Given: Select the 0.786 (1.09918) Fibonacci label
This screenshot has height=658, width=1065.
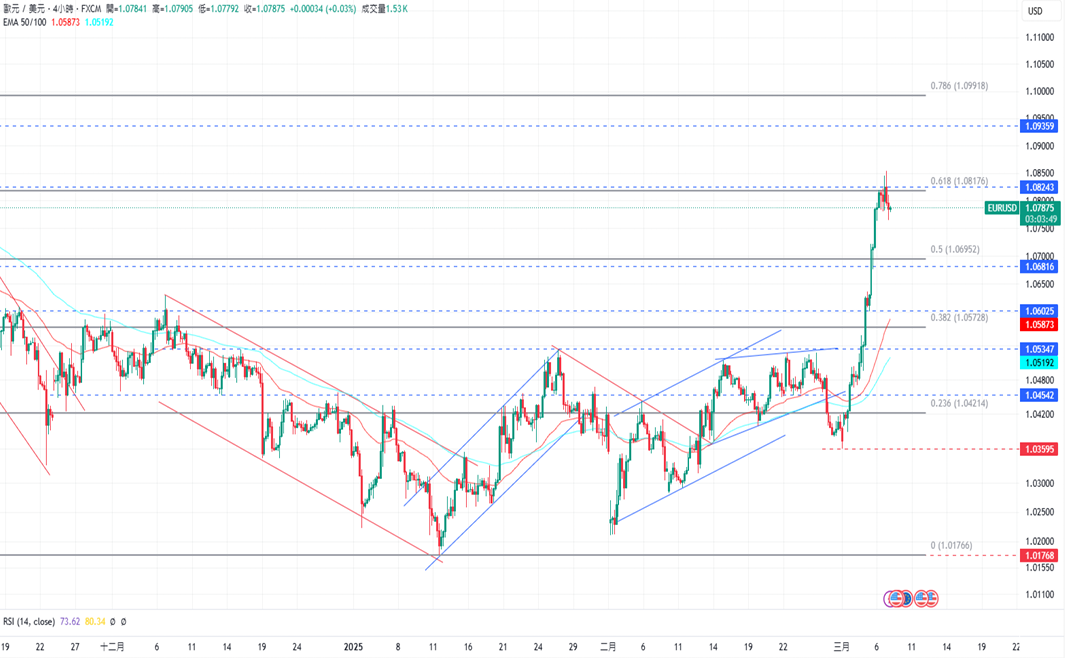Looking at the screenshot, I should [959, 86].
